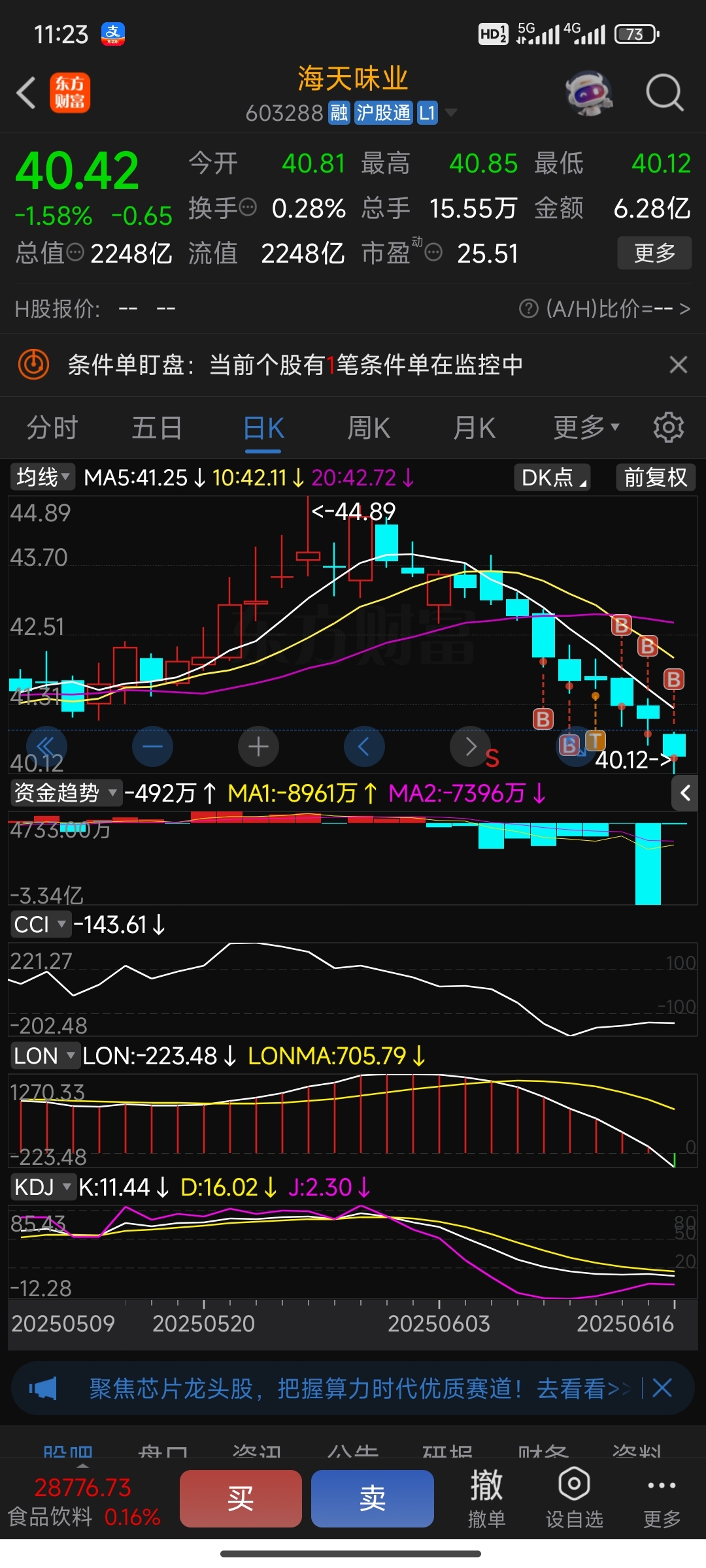Switch to the 周K tab
Image resolution: width=706 pixels, height=1568 pixels.
coord(369,428)
